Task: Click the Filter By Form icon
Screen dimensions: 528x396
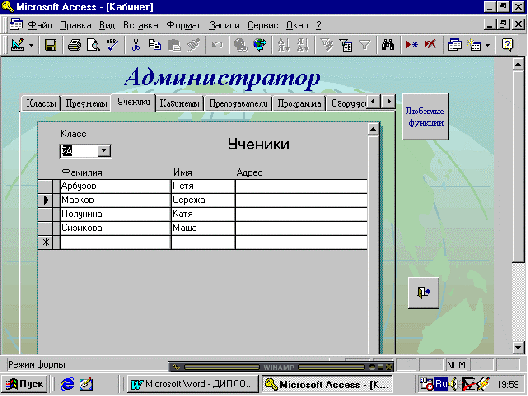Action: point(346,45)
